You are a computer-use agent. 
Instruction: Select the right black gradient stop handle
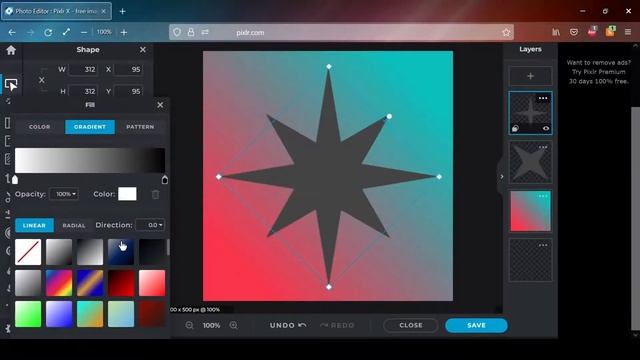click(164, 179)
